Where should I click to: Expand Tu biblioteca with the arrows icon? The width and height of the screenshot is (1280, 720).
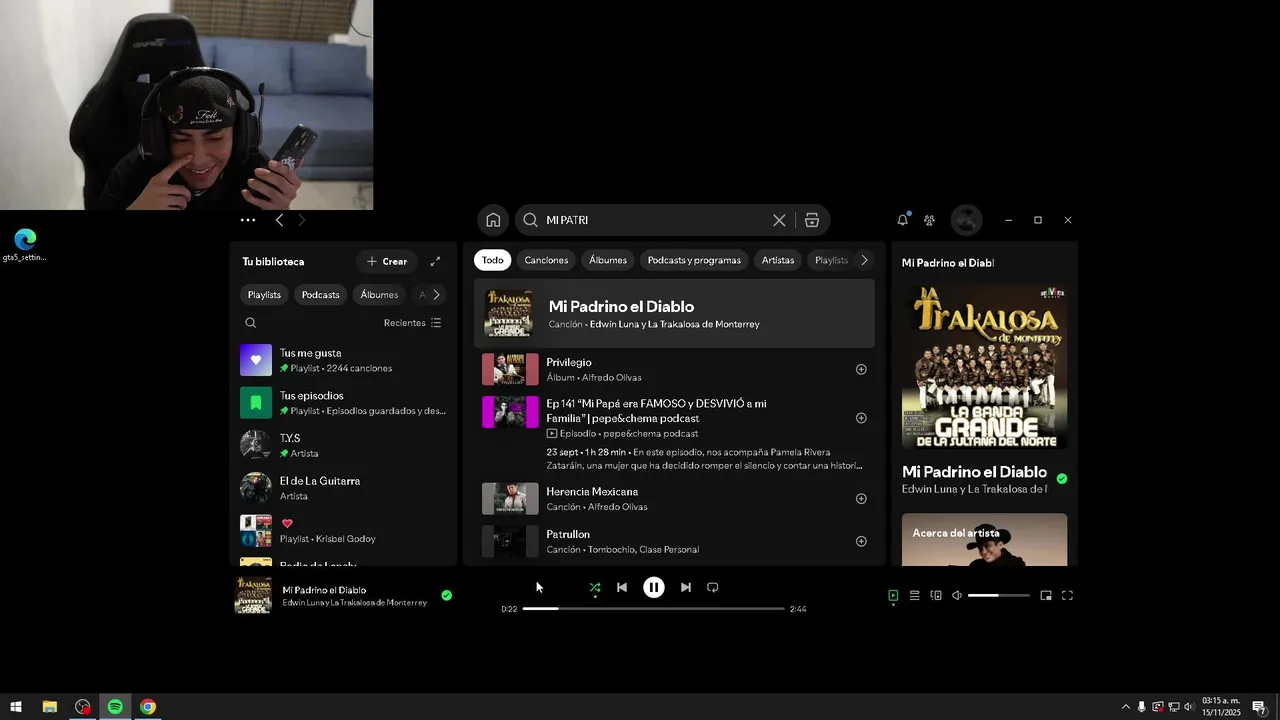coord(435,261)
